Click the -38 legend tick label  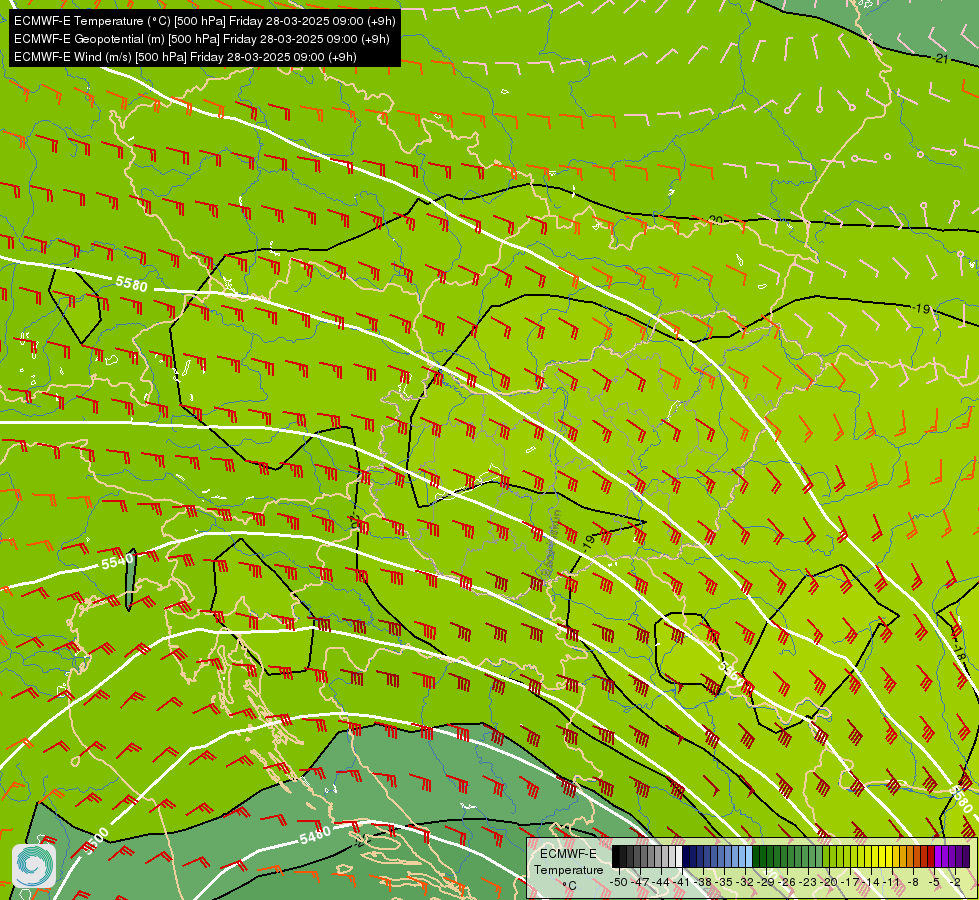click(703, 882)
